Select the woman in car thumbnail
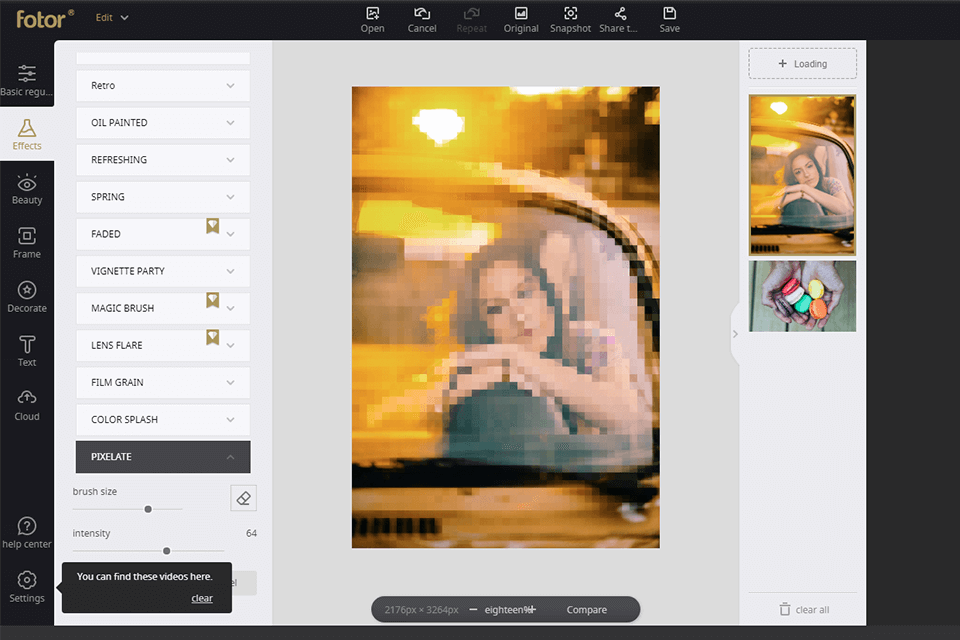 [x=802, y=175]
